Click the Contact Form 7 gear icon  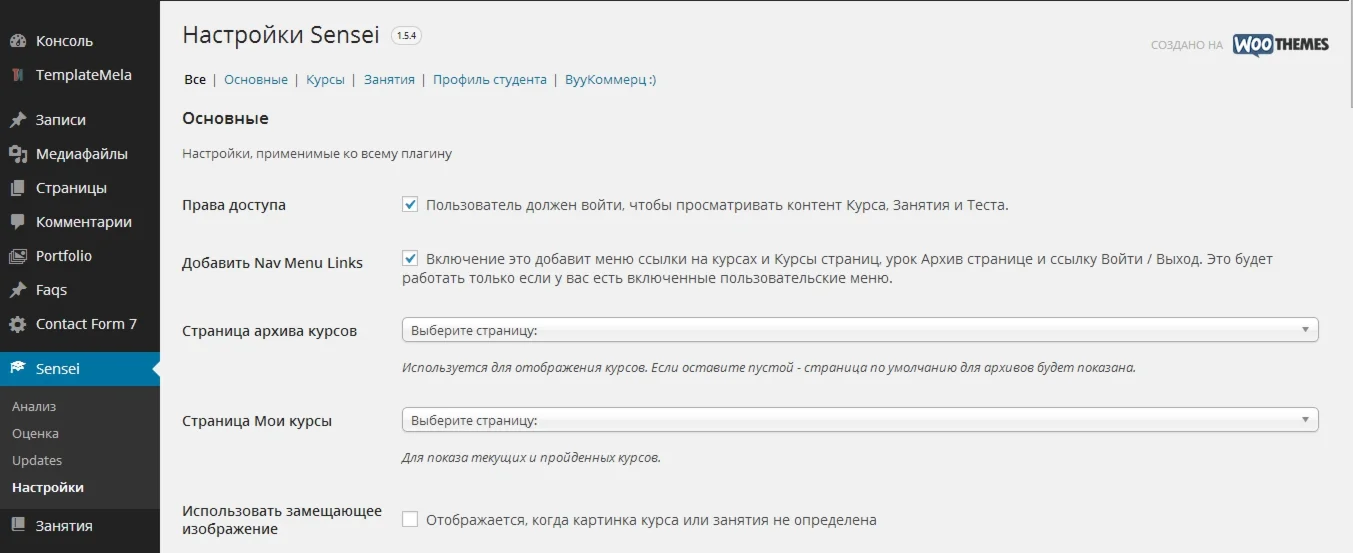tap(18, 324)
